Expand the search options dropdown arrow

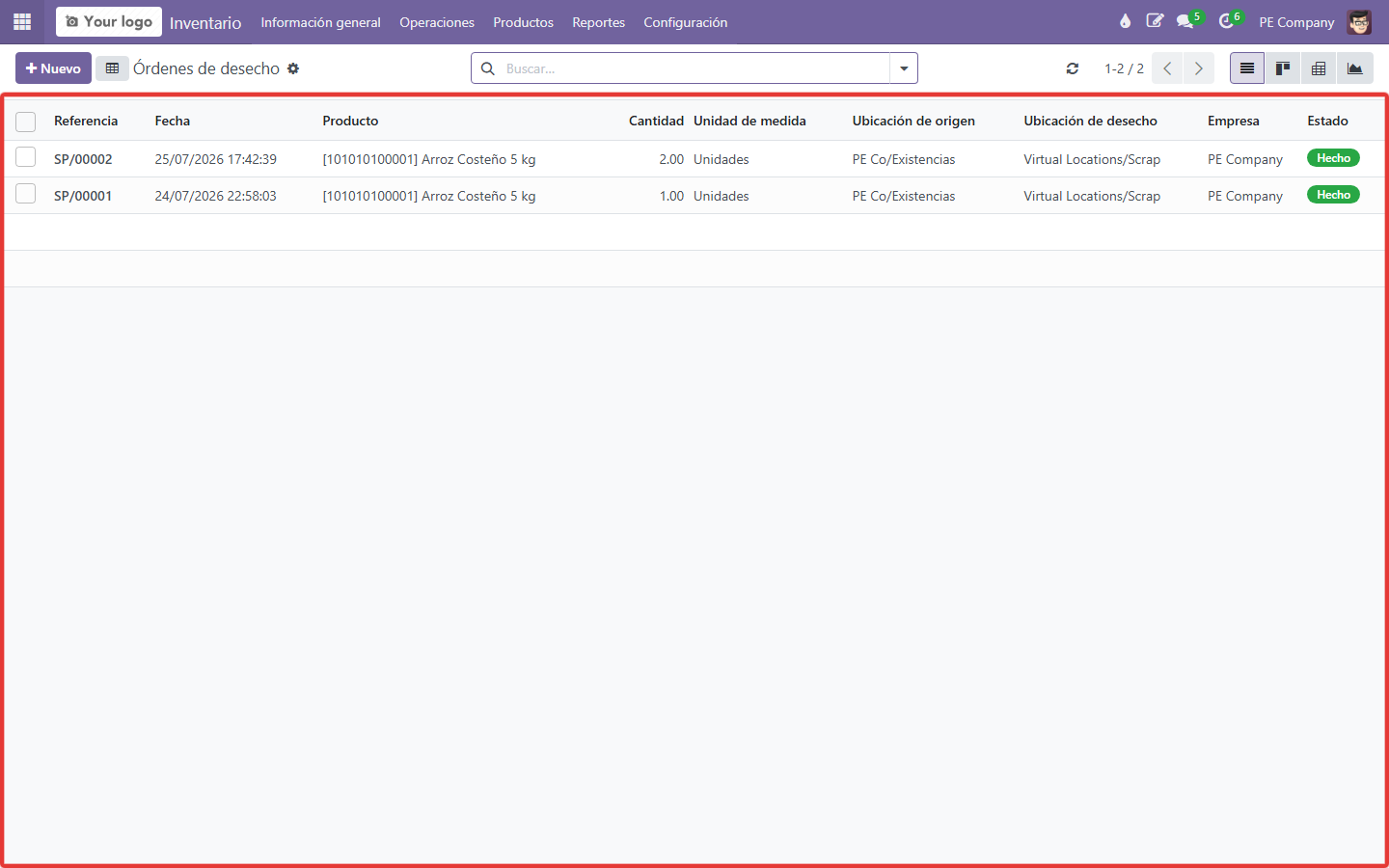[x=904, y=68]
